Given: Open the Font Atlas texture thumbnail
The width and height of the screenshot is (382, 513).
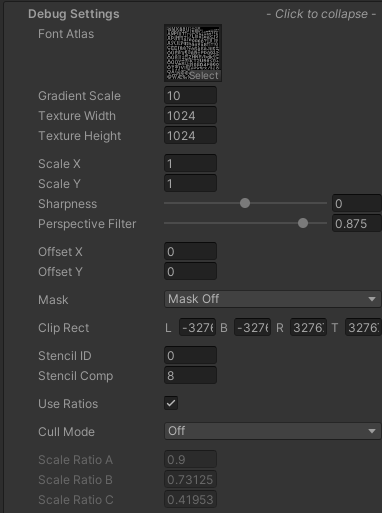Looking at the screenshot, I should pyautogui.click(x=193, y=53).
